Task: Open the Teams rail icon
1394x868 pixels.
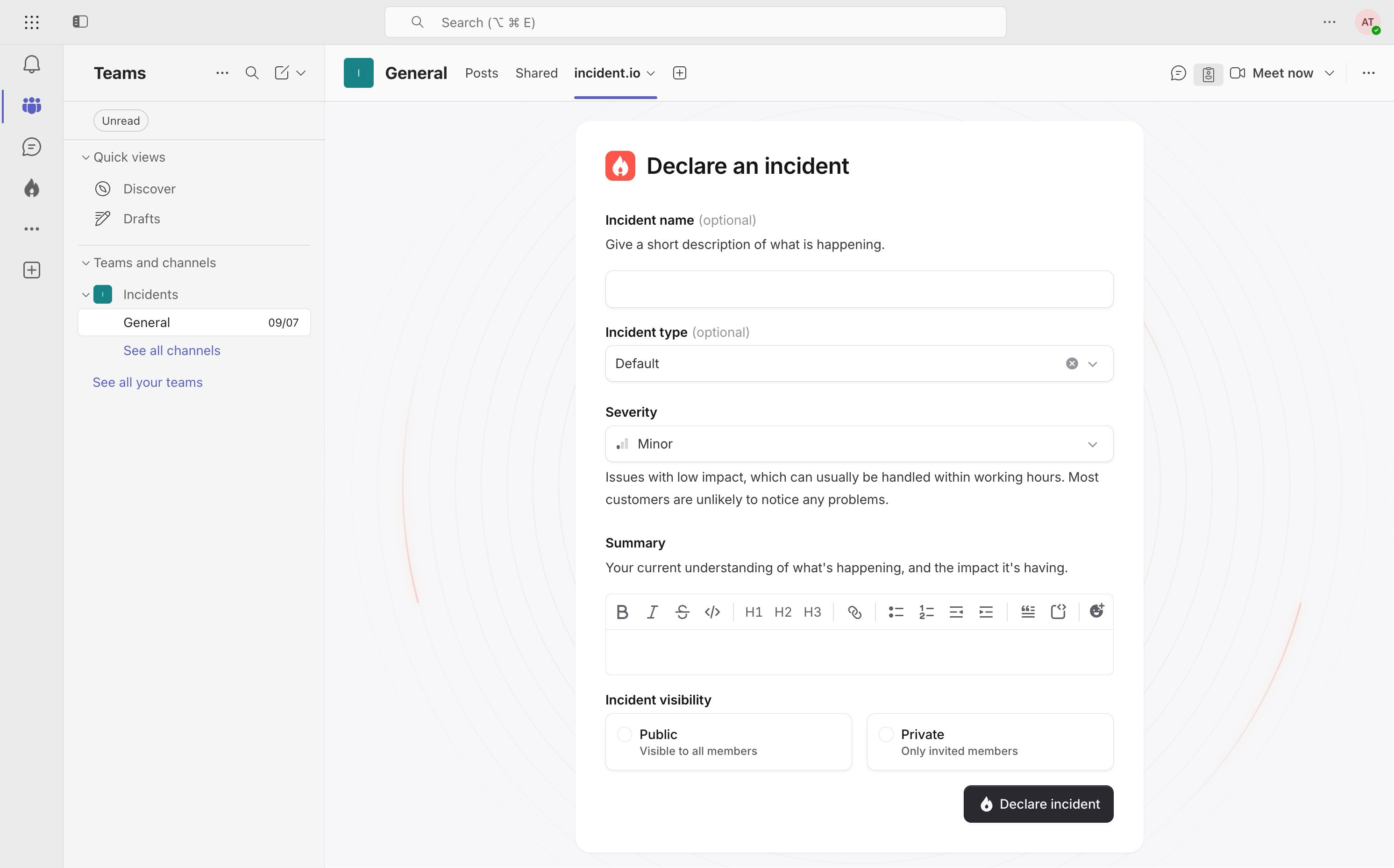Action: (x=32, y=106)
